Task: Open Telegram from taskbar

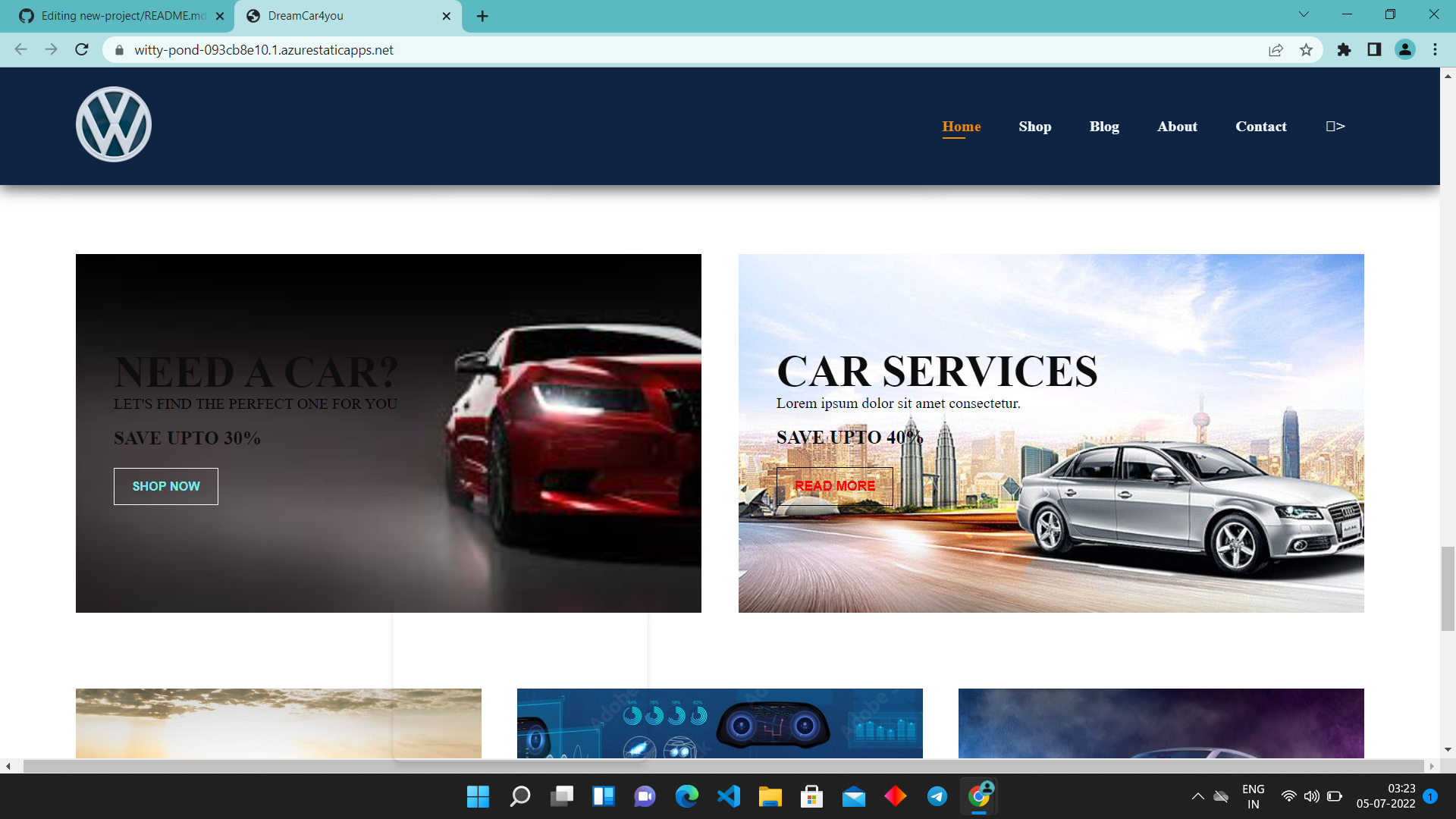Action: pyautogui.click(x=937, y=796)
